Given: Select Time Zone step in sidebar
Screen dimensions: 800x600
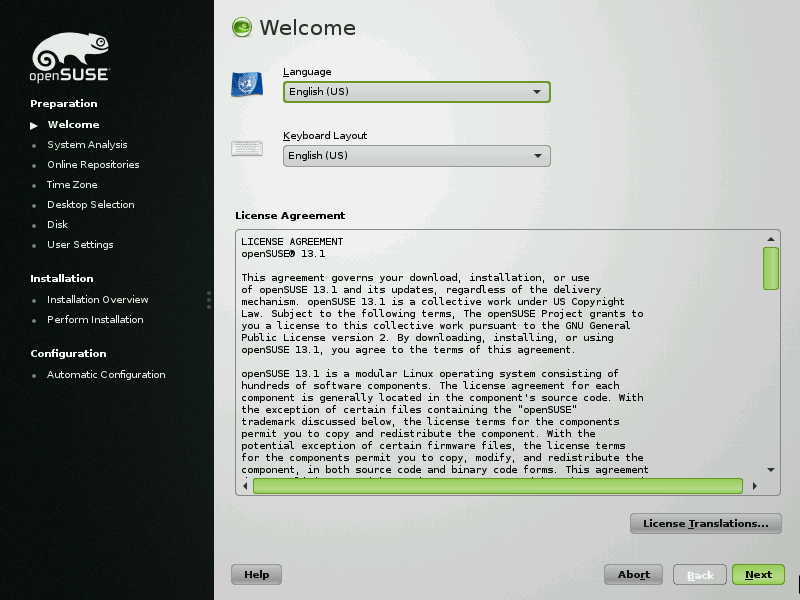Looking at the screenshot, I should 72,185.
